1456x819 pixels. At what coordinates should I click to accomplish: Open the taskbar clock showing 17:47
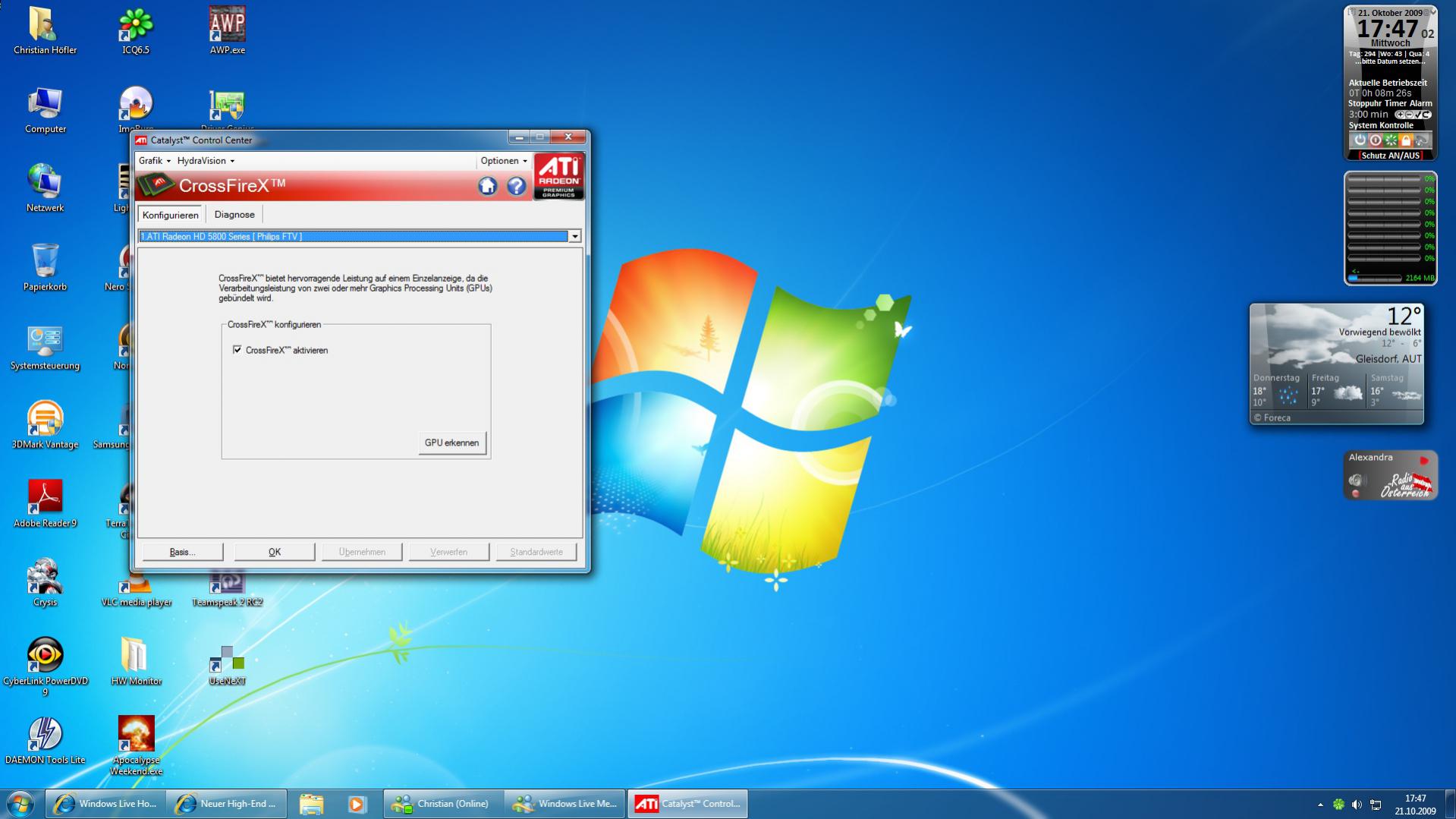1415,805
